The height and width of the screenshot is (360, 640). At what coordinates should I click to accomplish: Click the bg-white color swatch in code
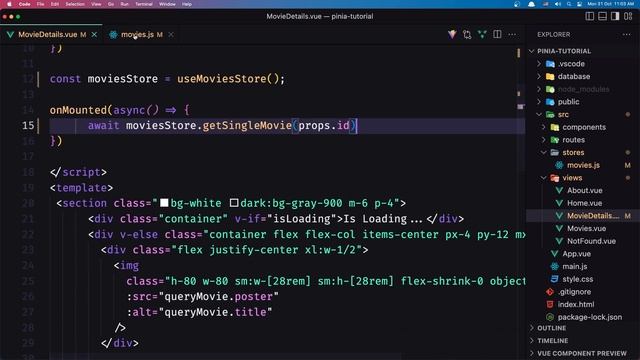(164, 203)
